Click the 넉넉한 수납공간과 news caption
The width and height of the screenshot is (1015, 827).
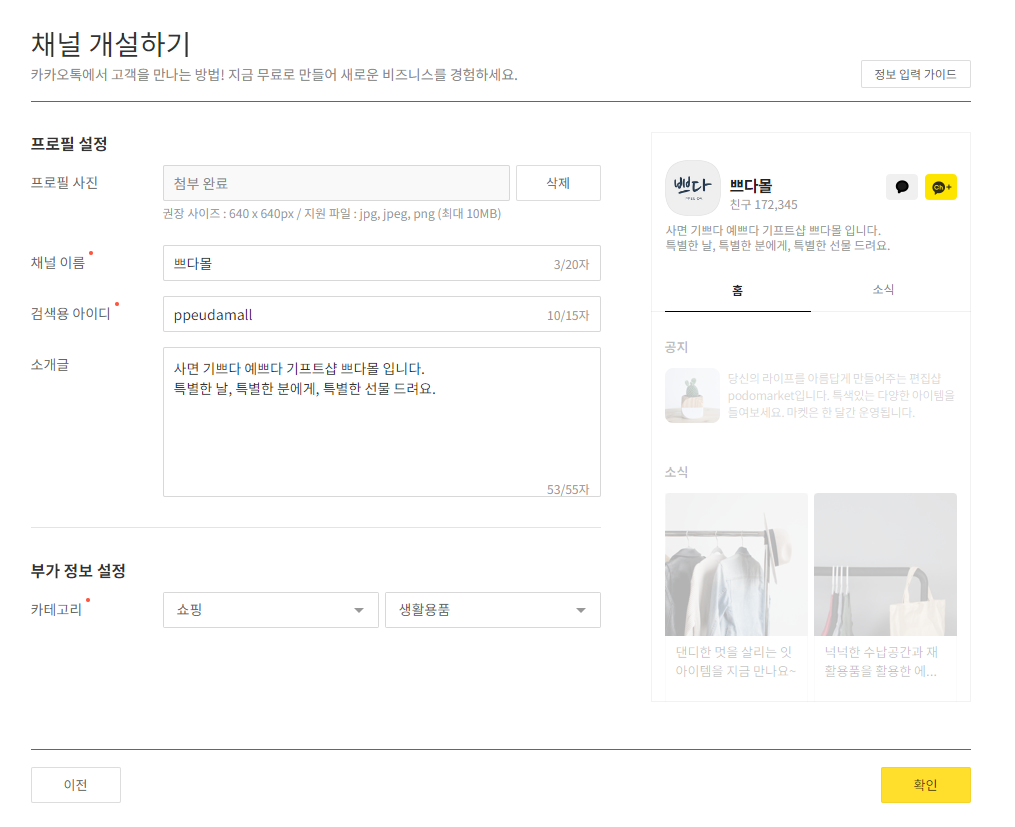(881, 661)
